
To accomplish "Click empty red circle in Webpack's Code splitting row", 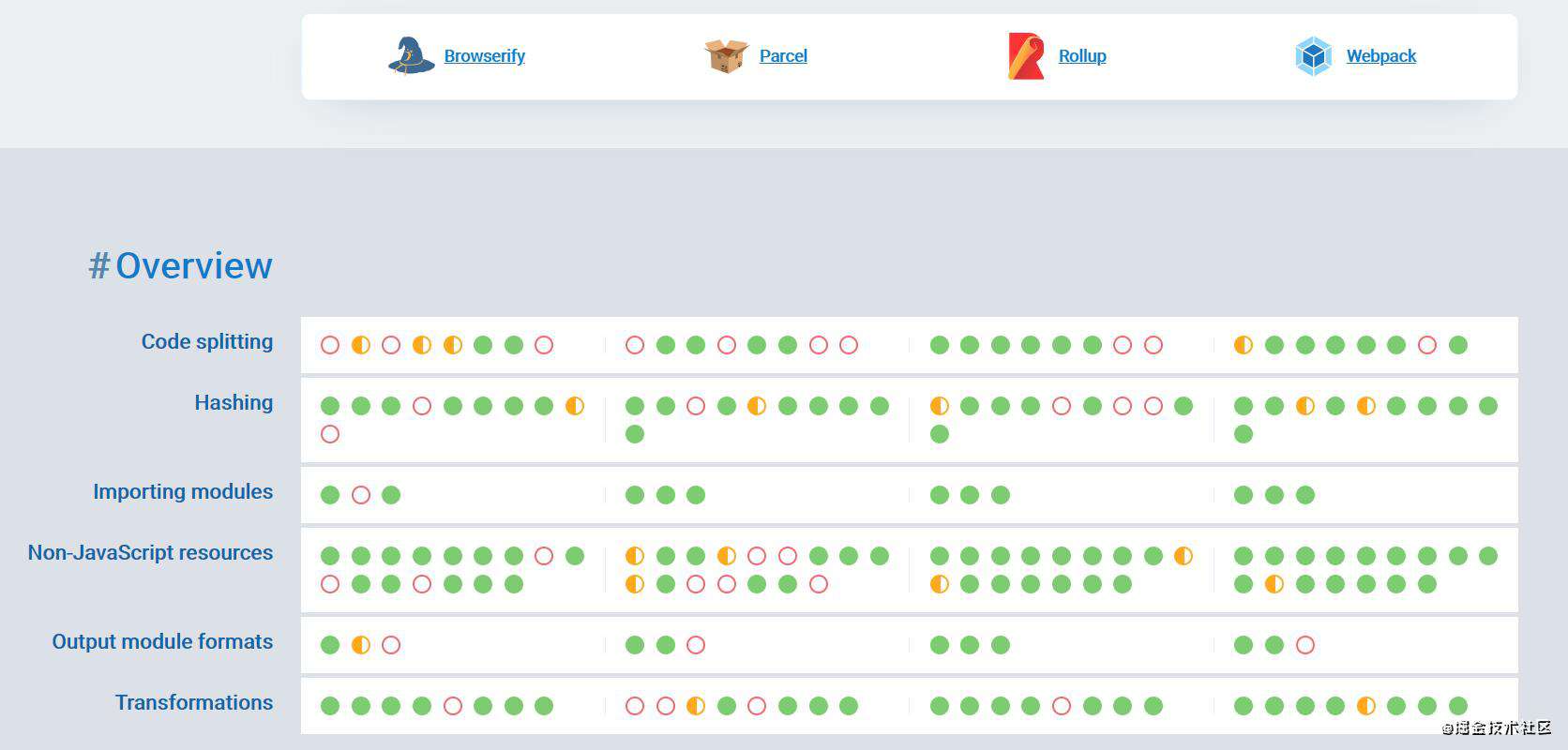I will (x=1427, y=345).
